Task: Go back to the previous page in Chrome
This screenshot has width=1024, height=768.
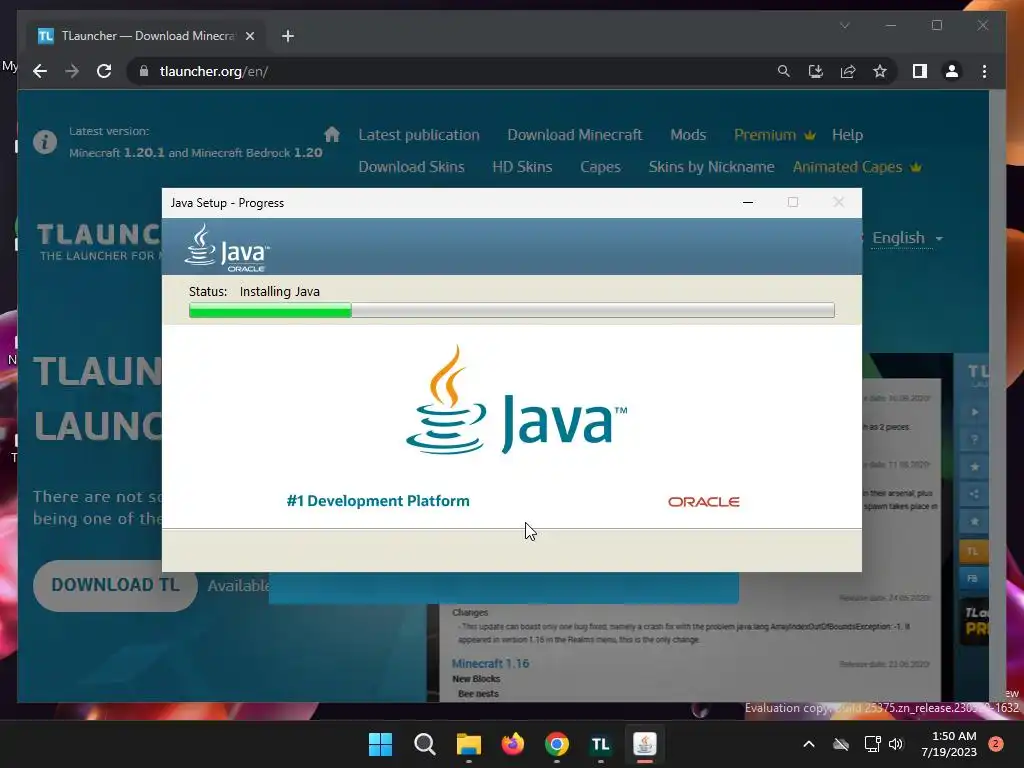Action: click(x=40, y=71)
